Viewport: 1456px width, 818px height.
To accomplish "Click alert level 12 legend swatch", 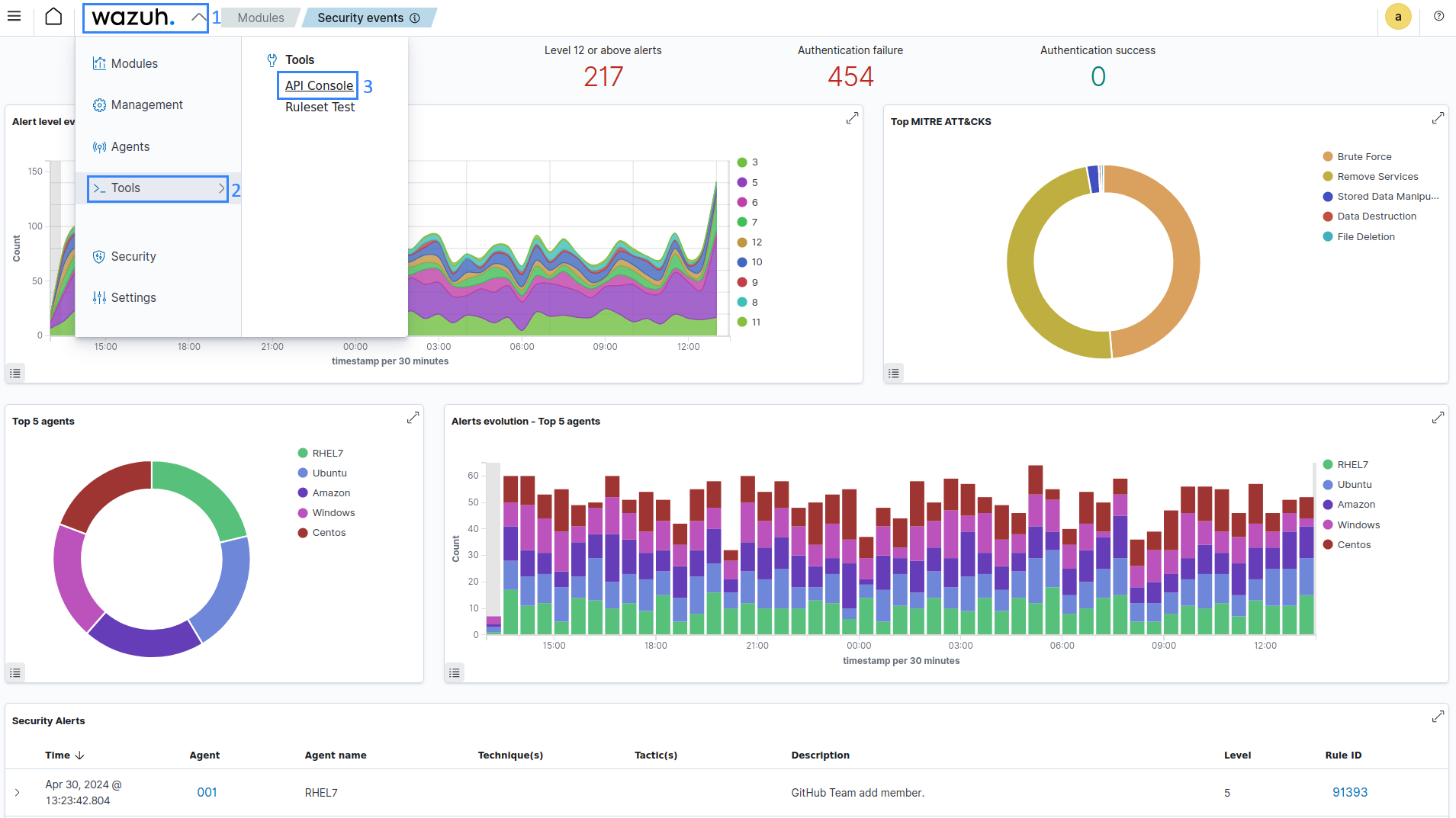I will click(742, 242).
